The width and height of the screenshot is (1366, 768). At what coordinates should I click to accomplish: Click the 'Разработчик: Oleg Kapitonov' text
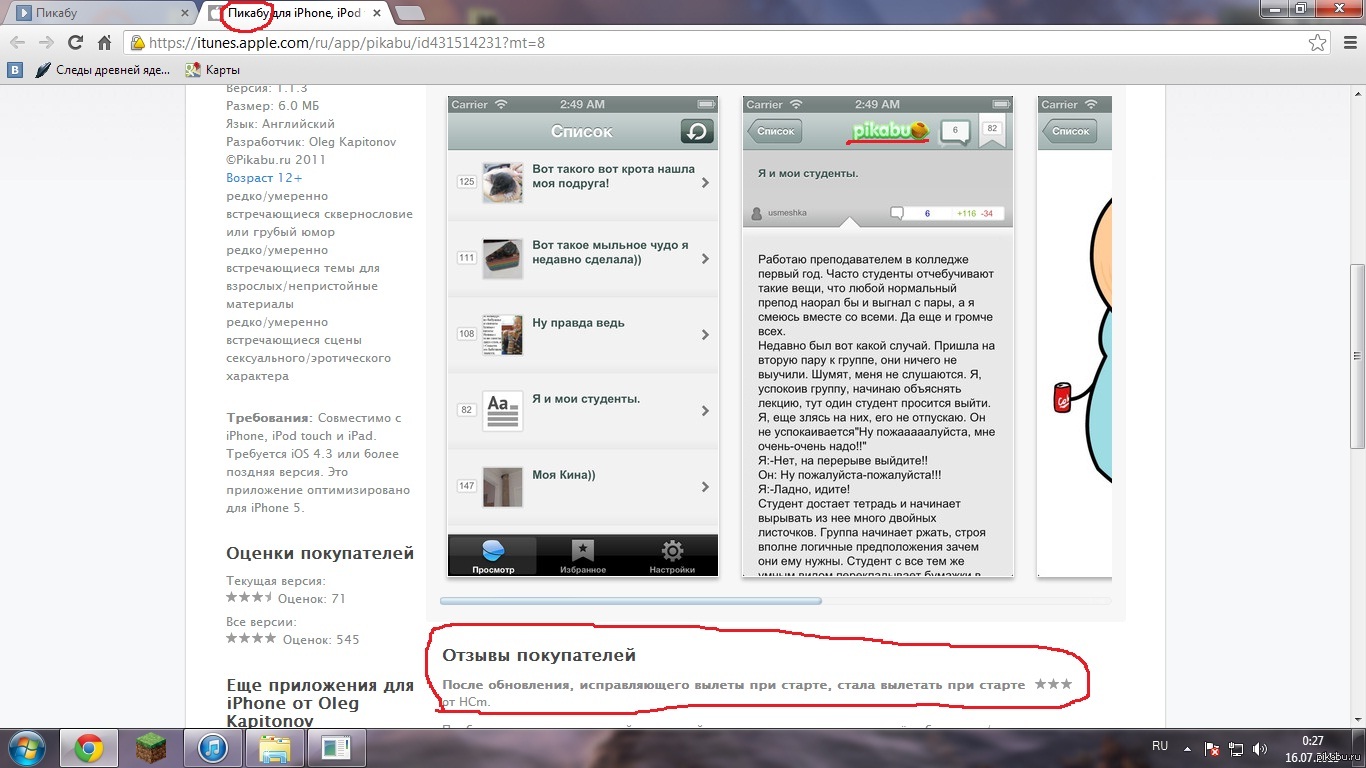point(311,142)
